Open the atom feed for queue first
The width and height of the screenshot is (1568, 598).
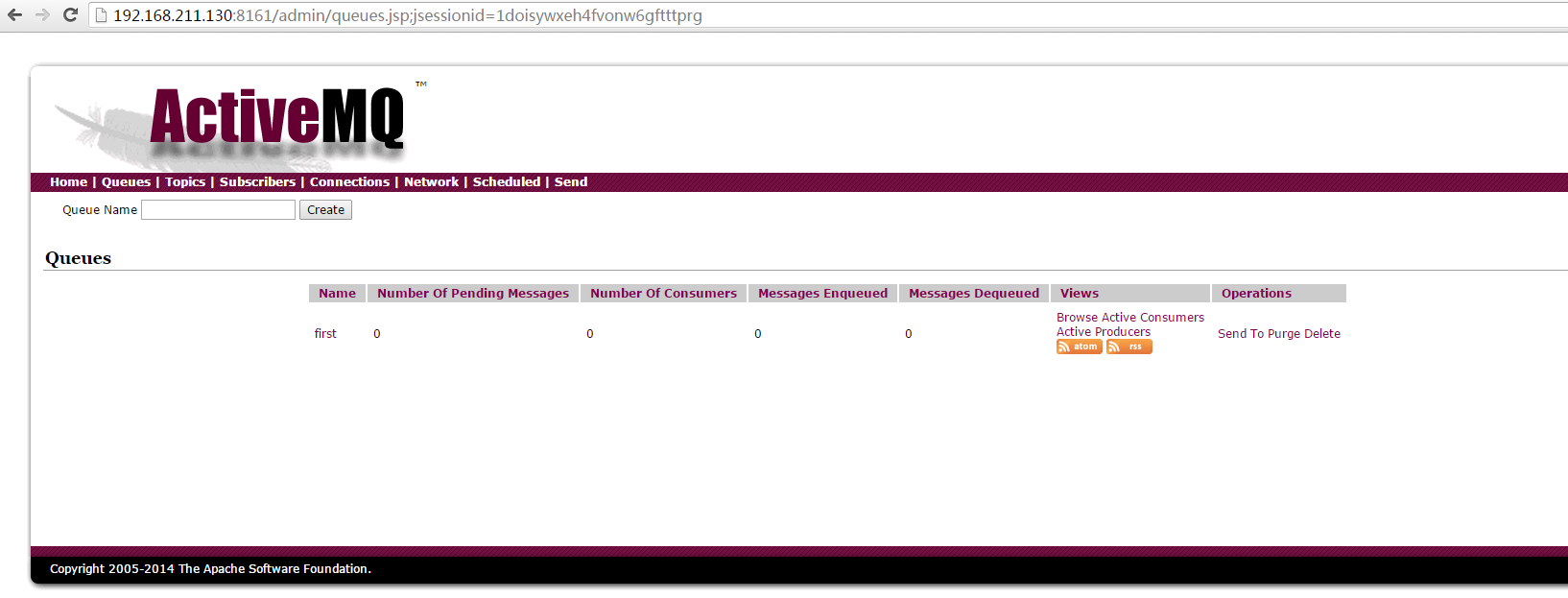pos(1079,347)
